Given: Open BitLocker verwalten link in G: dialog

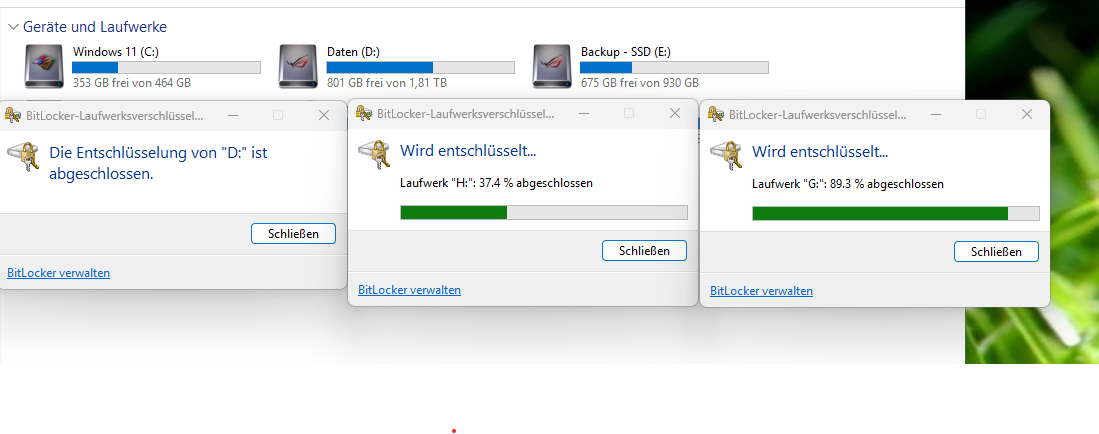Looking at the screenshot, I should (761, 290).
